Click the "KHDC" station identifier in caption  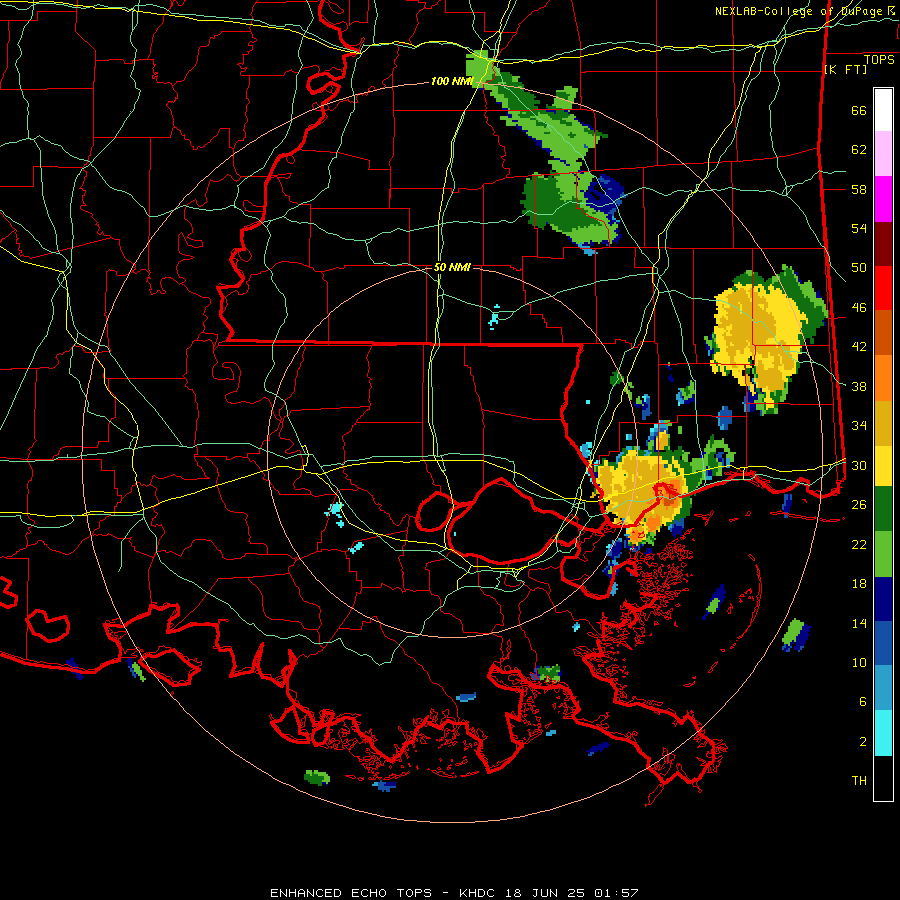tap(479, 893)
